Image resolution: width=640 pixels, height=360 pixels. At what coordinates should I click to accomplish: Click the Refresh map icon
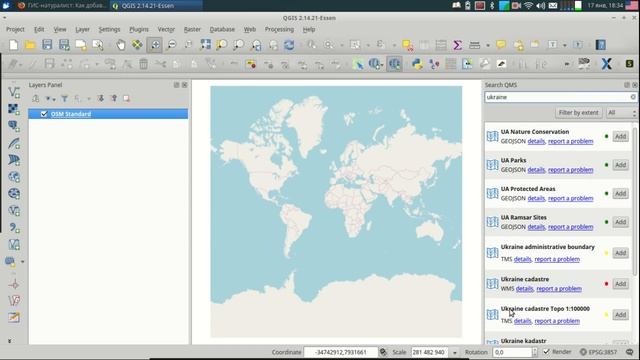289,45
